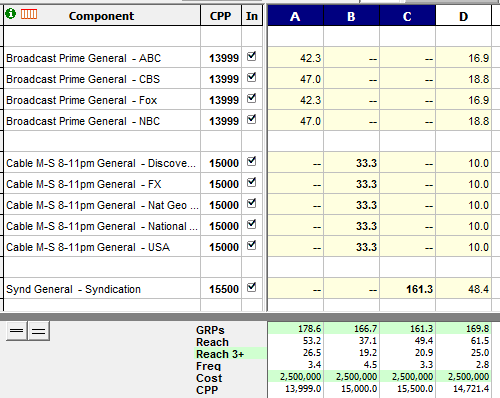This screenshot has width=500, height=398.
Task: Select the Cable Discovery row name
Action: coord(101,163)
